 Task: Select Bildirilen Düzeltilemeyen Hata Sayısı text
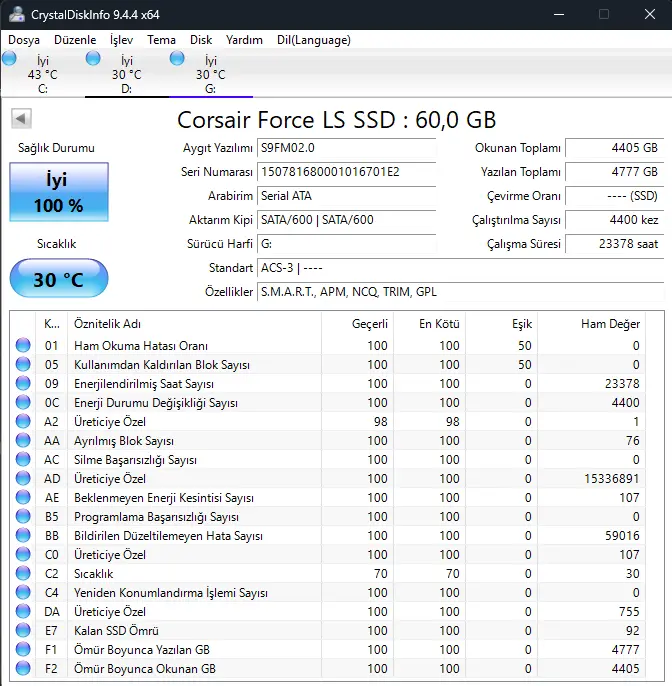click(x=168, y=536)
